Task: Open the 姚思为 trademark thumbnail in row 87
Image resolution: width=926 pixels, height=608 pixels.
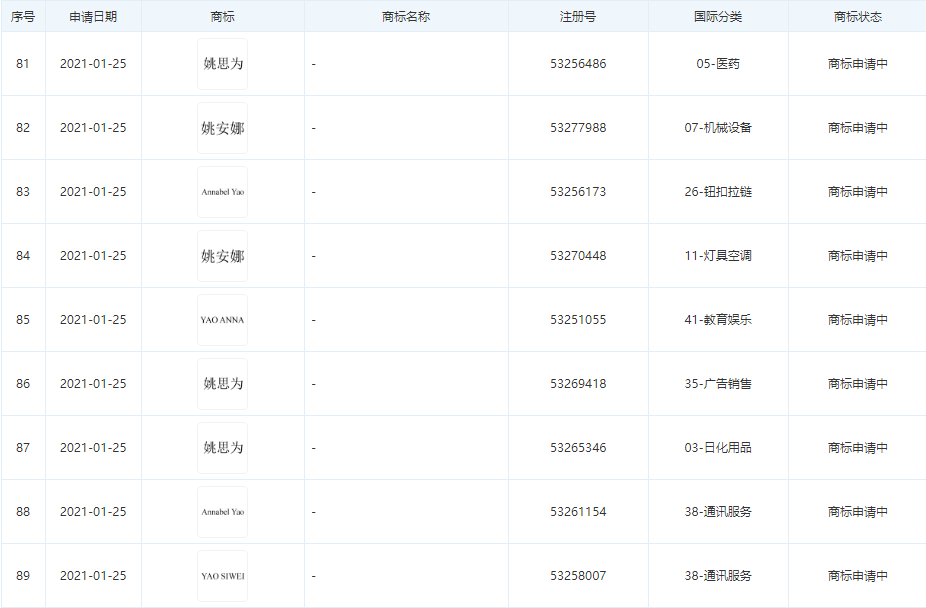Action: (222, 447)
